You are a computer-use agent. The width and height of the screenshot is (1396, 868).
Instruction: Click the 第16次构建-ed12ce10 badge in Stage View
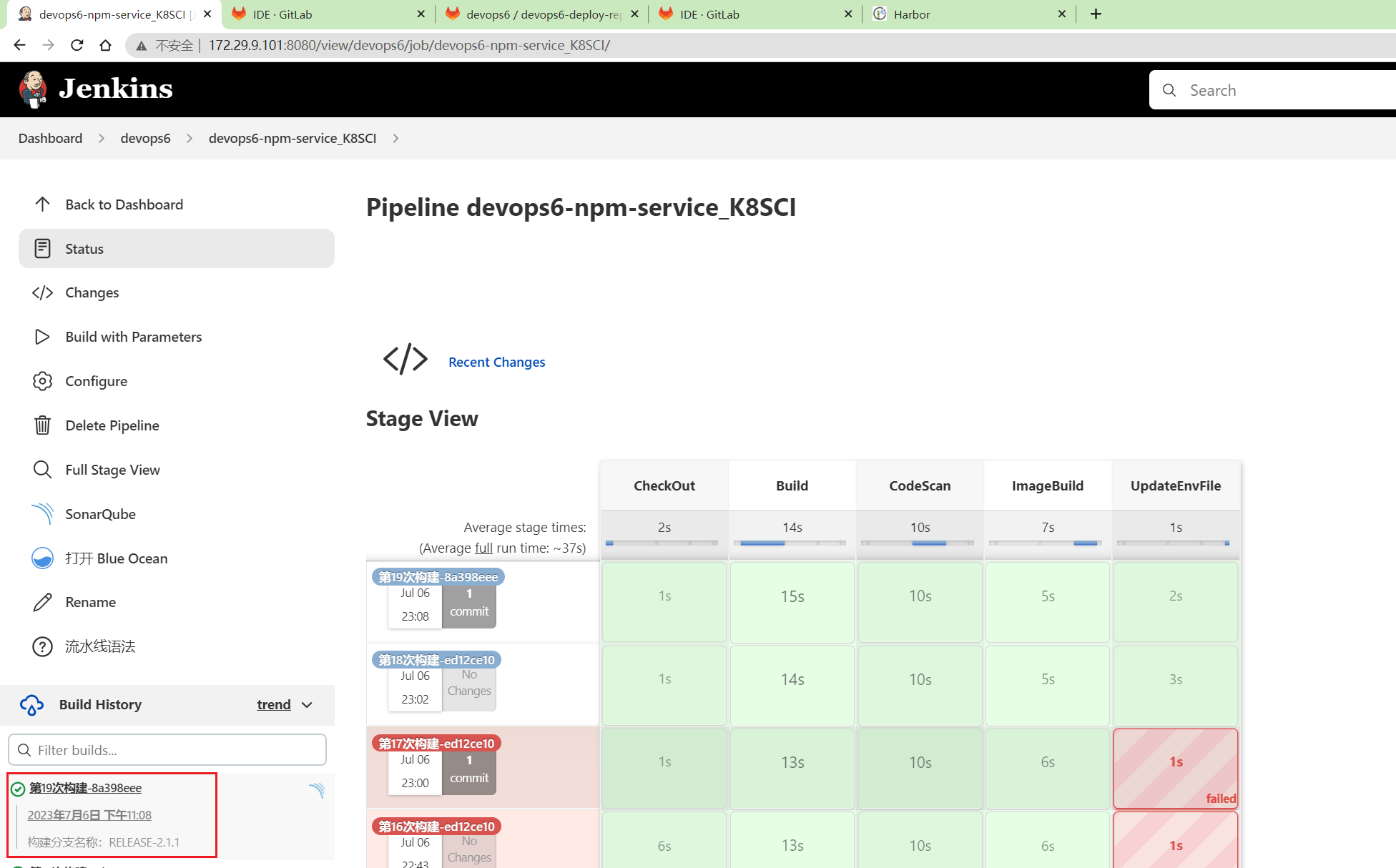click(436, 827)
